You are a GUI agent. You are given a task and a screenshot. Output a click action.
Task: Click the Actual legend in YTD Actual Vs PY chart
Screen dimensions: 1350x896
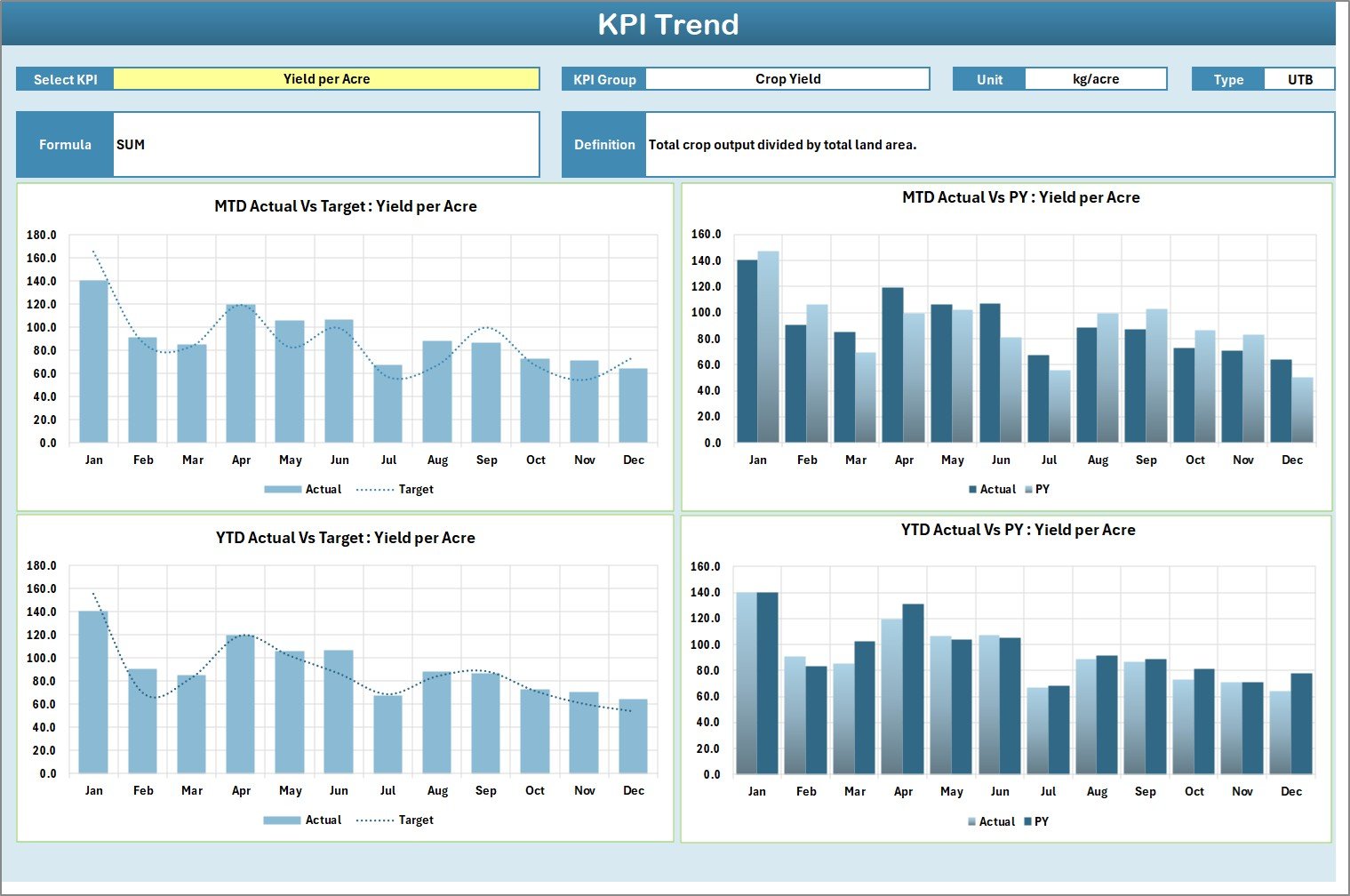point(995,821)
